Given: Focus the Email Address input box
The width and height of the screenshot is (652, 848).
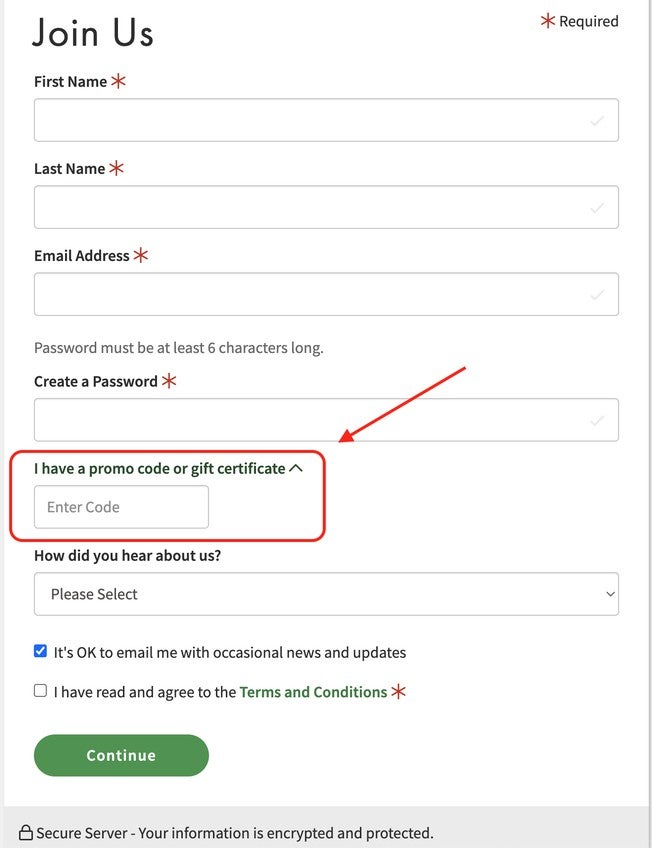Looking at the screenshot, I should (x=310, y=294).
